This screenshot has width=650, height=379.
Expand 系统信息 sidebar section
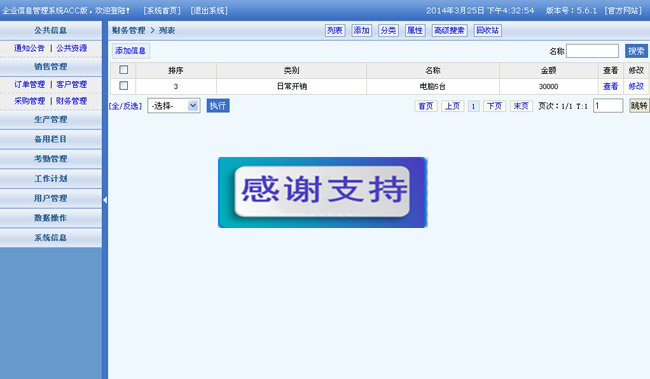51,238
